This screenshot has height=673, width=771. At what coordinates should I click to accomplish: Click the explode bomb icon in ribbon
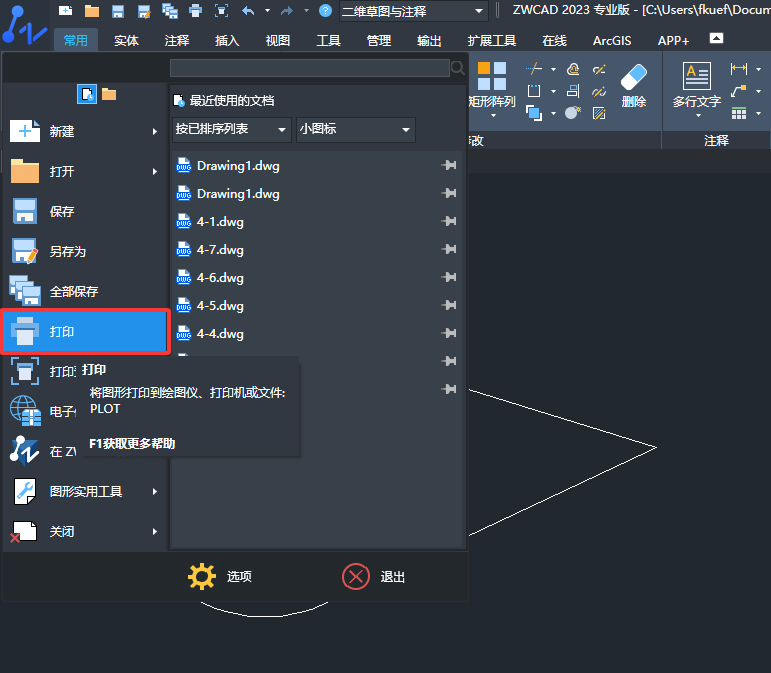[573, 113]
